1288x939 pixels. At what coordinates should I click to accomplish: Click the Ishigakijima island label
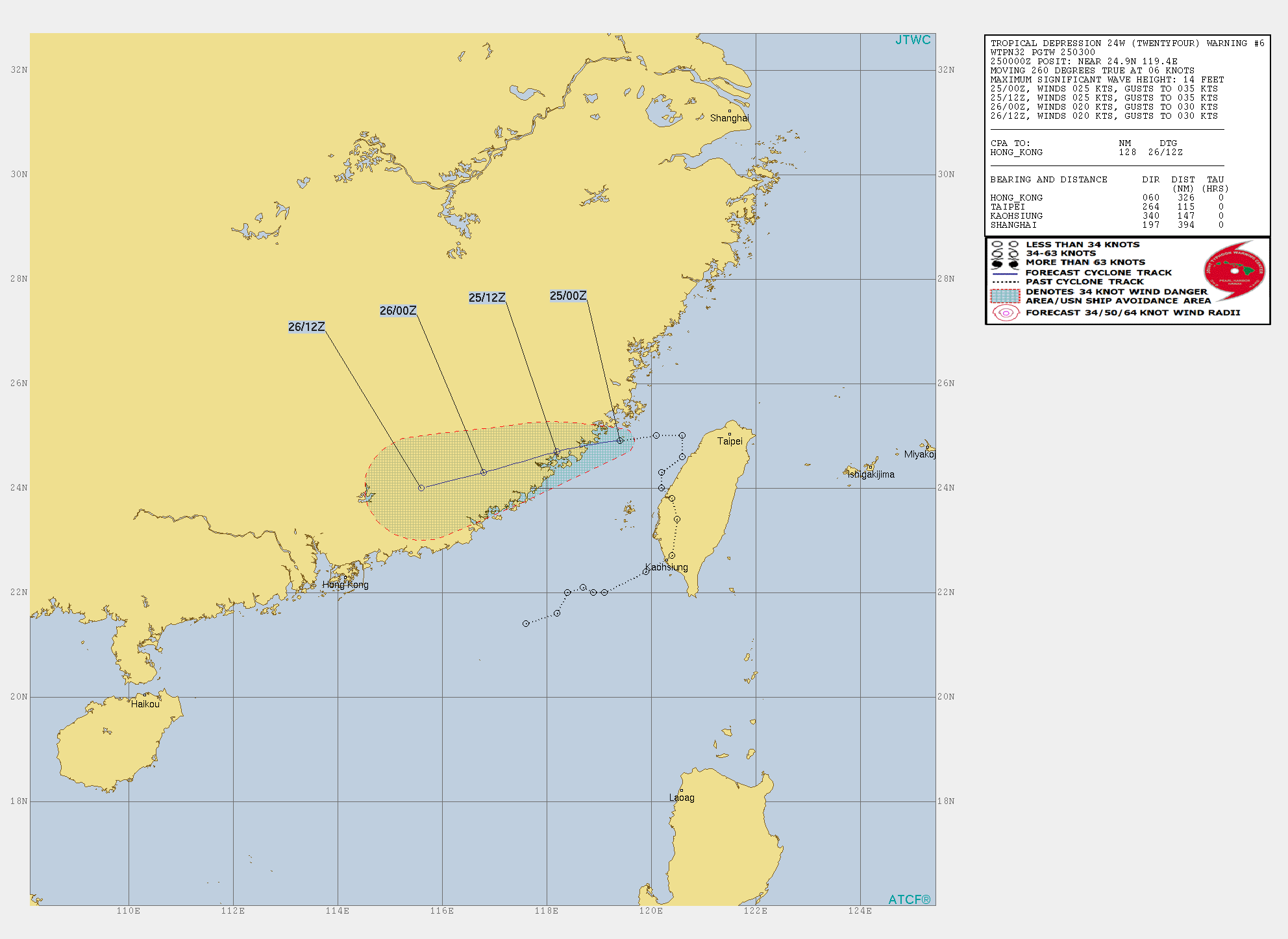[871, 474]
